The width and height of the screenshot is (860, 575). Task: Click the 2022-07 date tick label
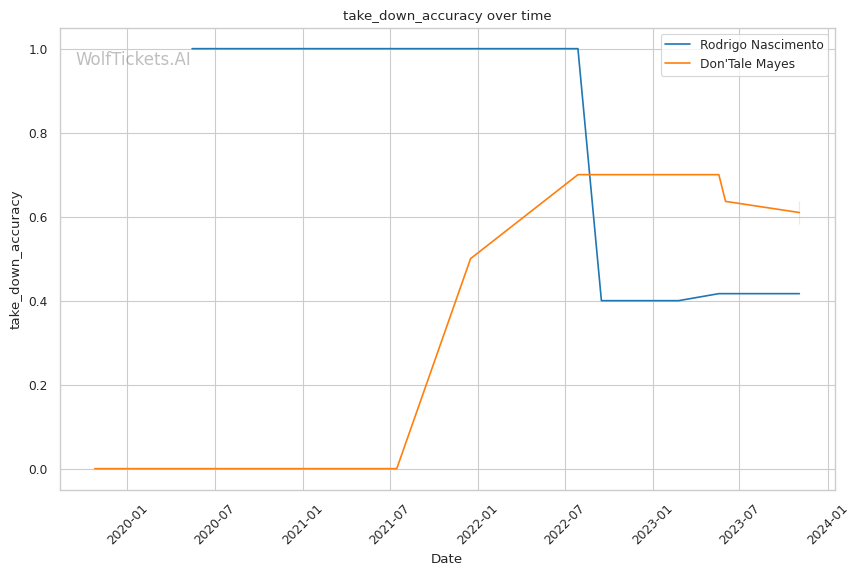564,520
